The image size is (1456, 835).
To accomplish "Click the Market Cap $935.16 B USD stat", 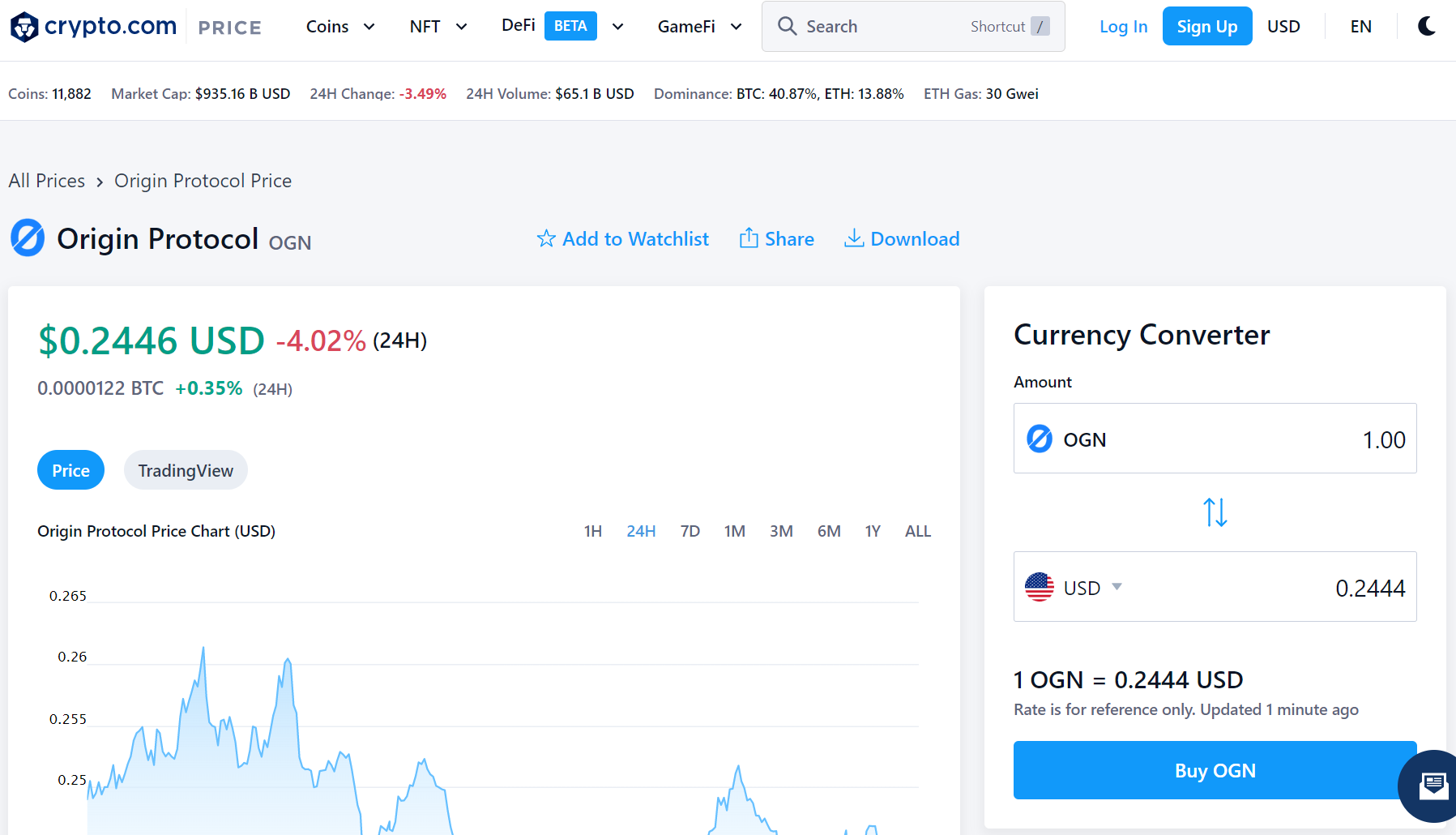I will tap(201, 94).
